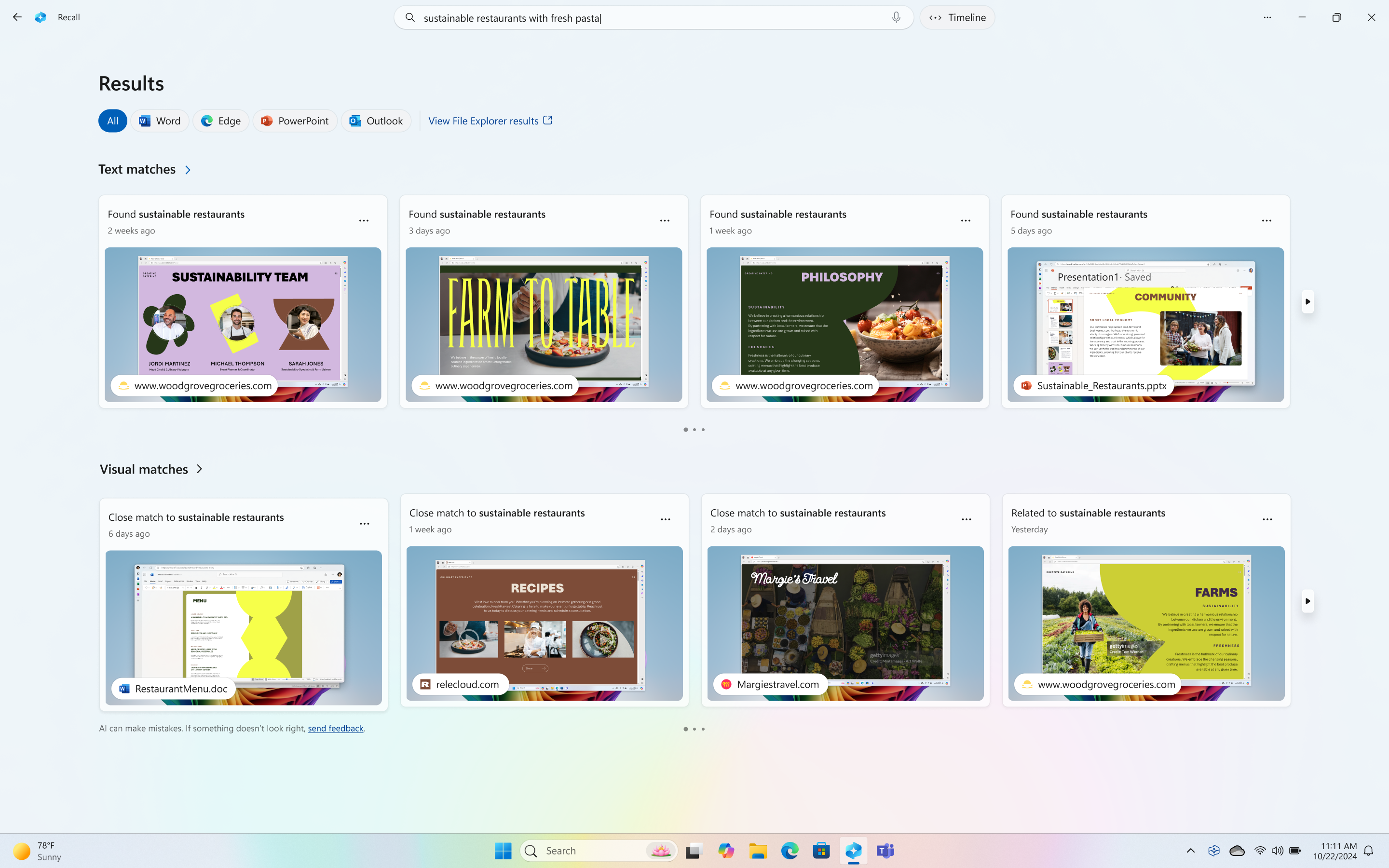Click send feedback link at bottom
Screen dimensions: 1389x868
click(336, 727)
